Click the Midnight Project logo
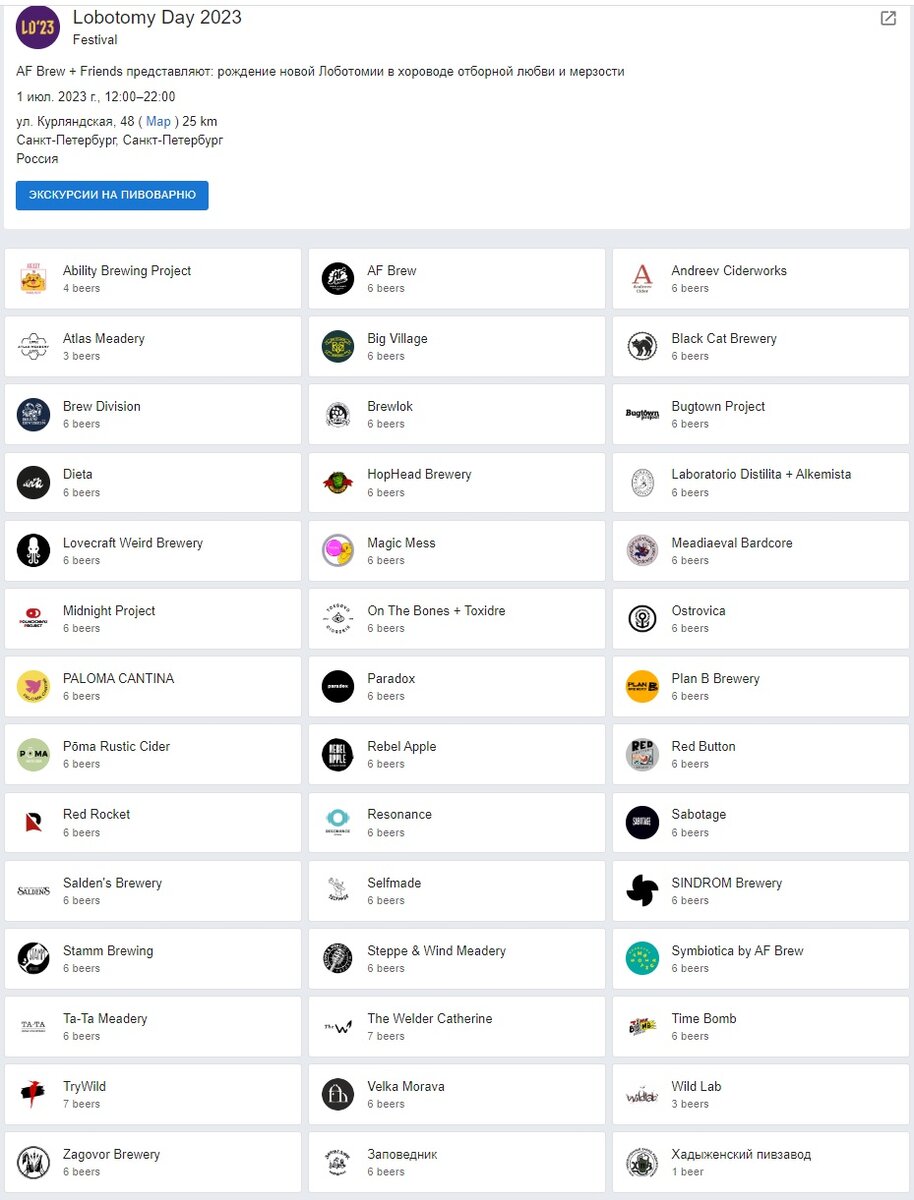Image resolution: width=914 pixels, height=1200 pixels. tap(33, 619)
